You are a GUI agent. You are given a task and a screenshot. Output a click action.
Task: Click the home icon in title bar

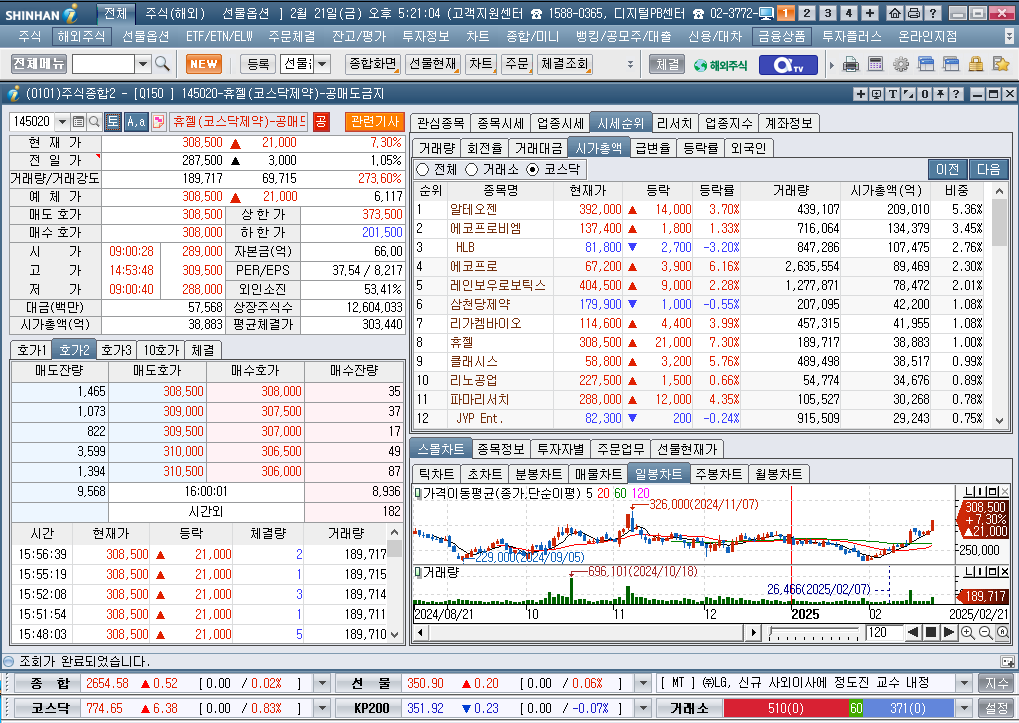pyautogui.click(x=895, y=13)
